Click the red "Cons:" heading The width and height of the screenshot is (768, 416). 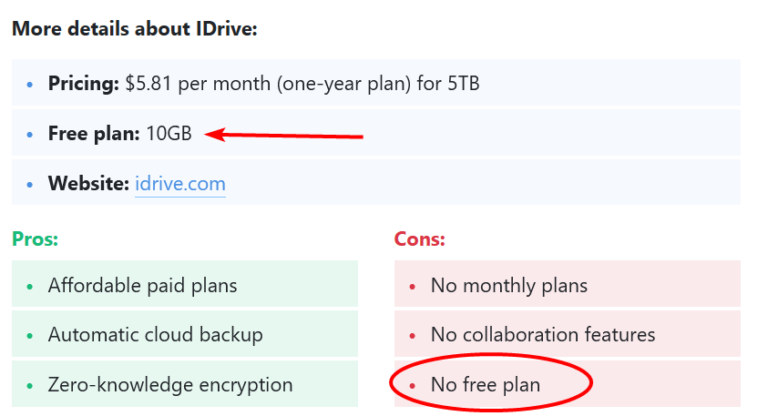click(x=419, y=239)
